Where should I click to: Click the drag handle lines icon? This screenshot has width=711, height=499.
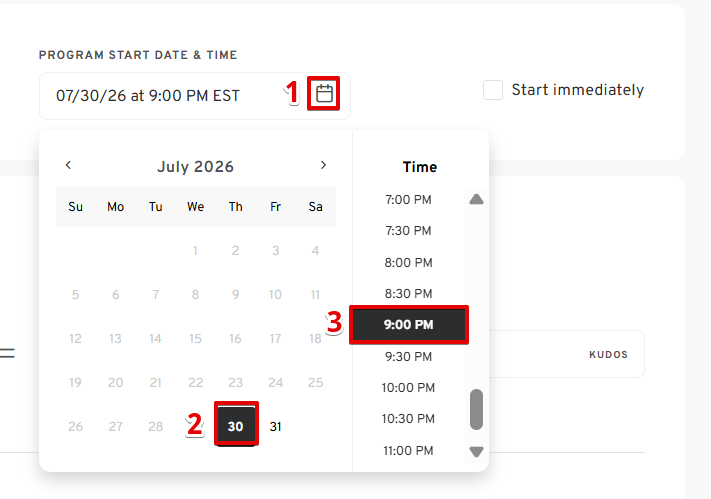pyautogui.click(x=7, y=353)
